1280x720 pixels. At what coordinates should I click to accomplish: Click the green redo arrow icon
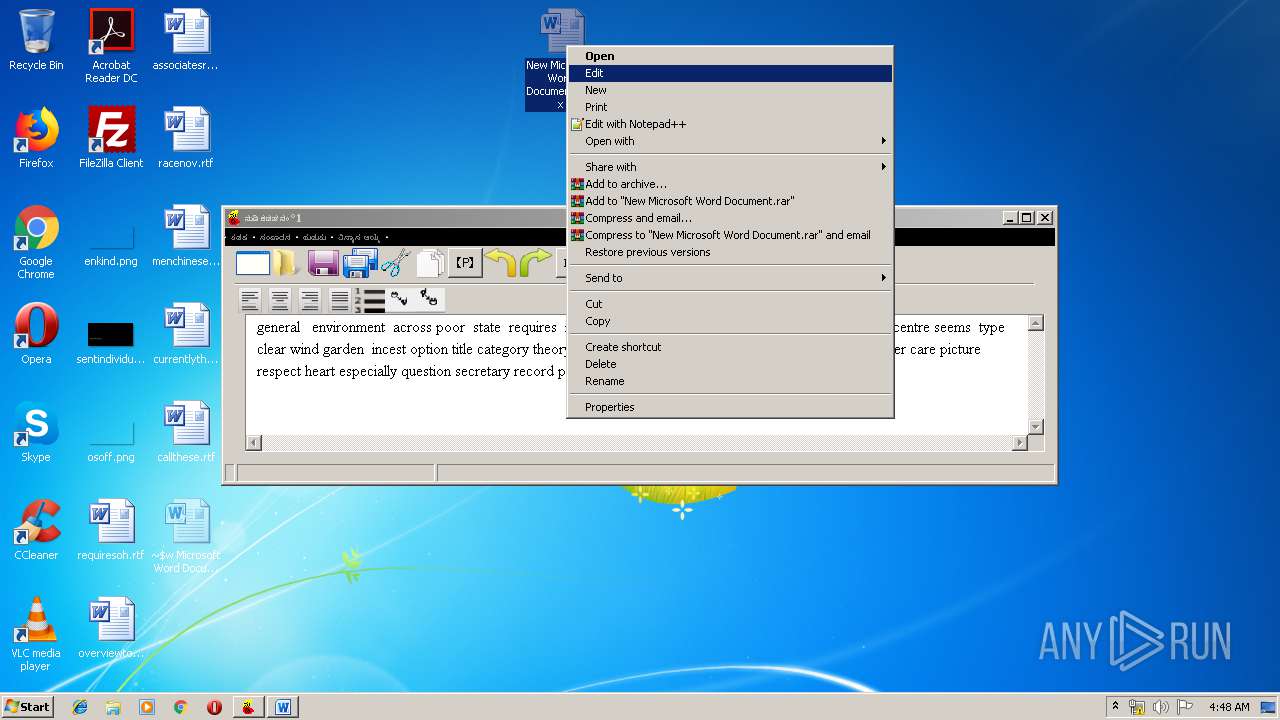(x=535, y=263)
